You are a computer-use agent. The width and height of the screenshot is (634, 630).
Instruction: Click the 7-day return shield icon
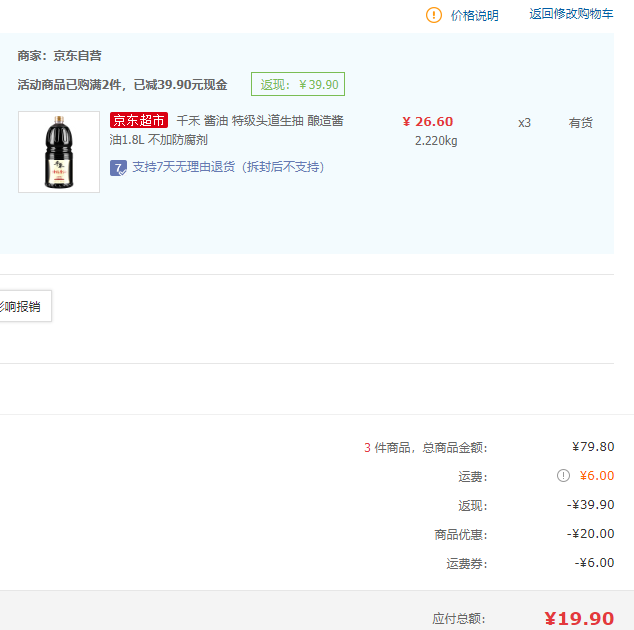(x=118, y=167)
